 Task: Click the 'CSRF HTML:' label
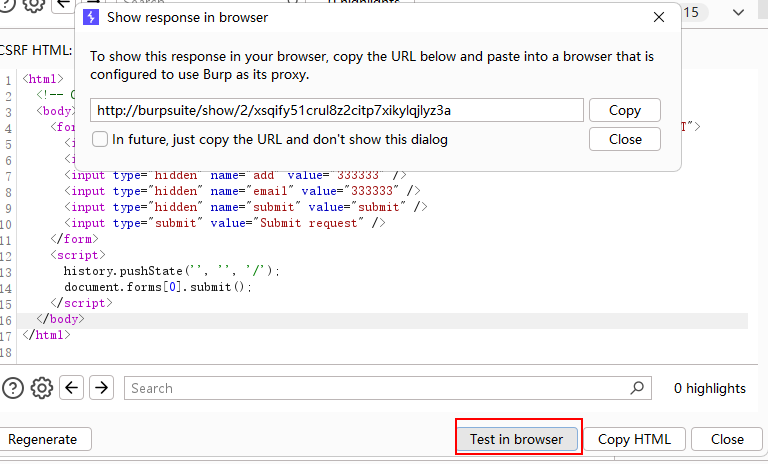[36, 50]
